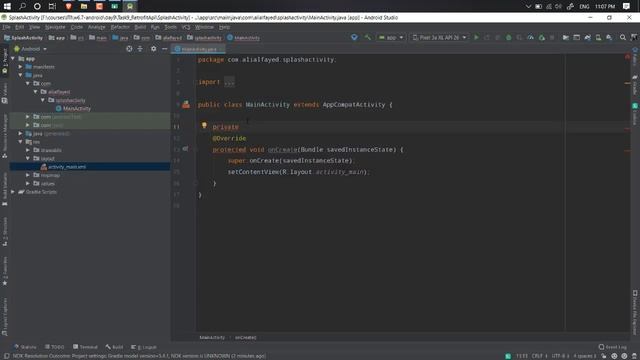This screenshot has width=640, height=360.
Task: Click the Search Everywhere magnifier icon
Action: tap(623, 37)
